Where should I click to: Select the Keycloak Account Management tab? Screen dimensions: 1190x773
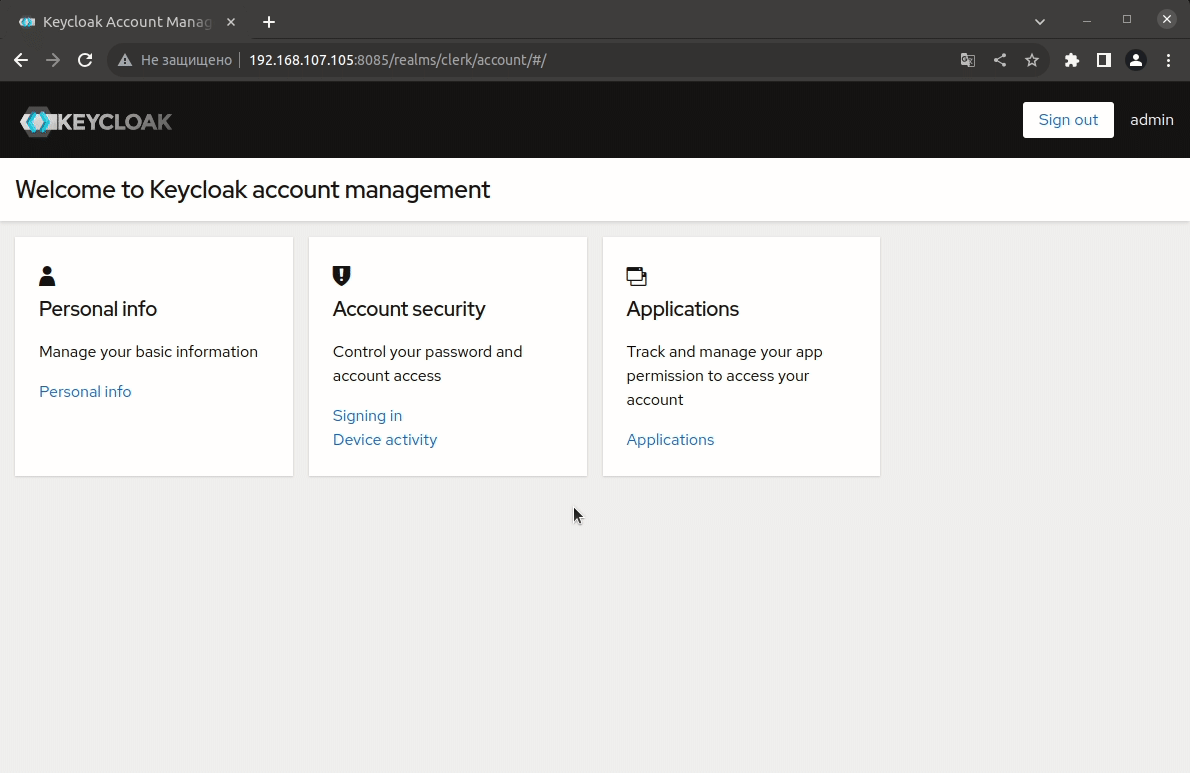point(127,22)
